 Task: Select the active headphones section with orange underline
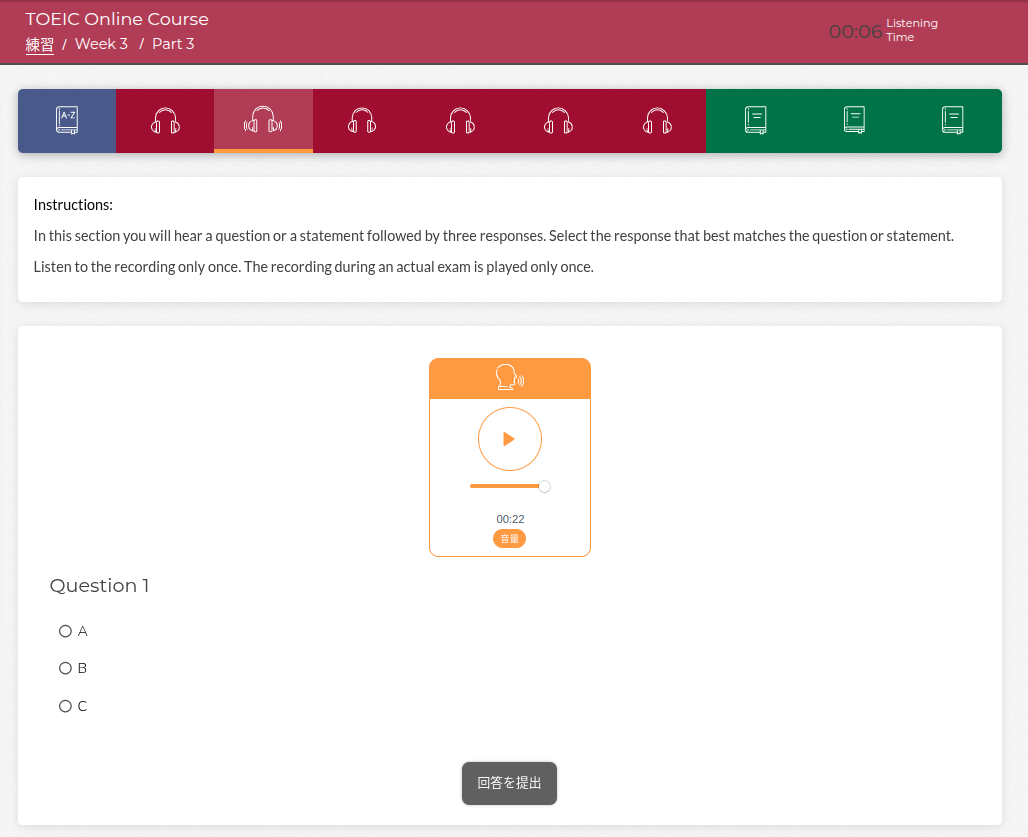tap(263, 121)
